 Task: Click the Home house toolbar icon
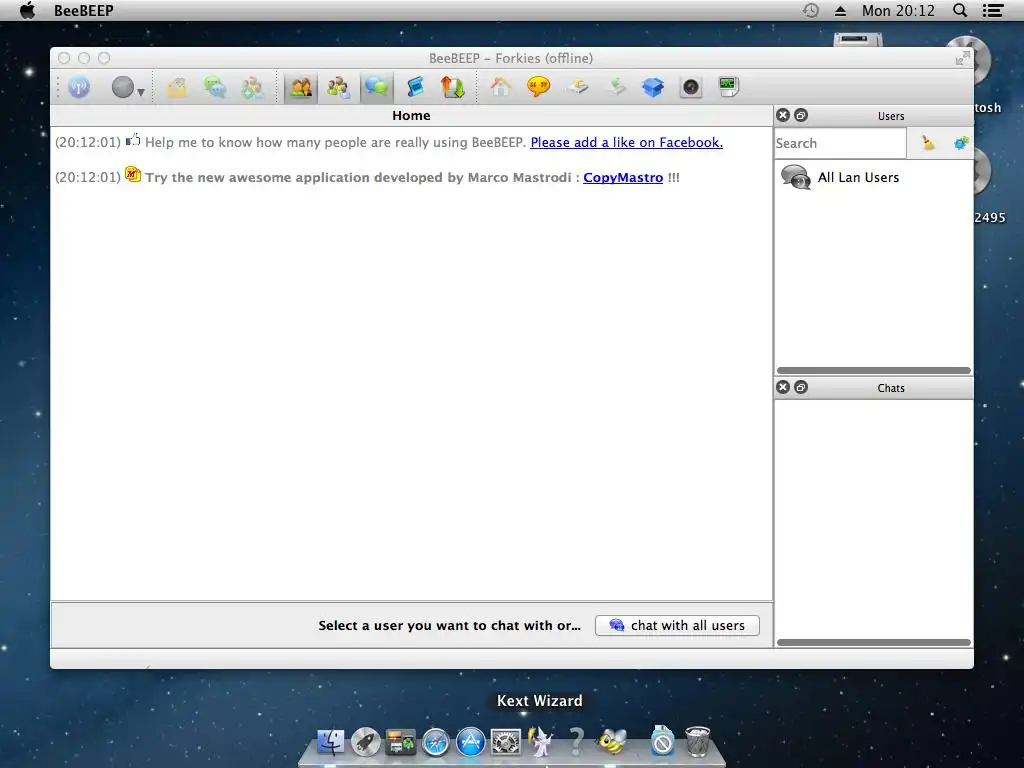point(501,87)
